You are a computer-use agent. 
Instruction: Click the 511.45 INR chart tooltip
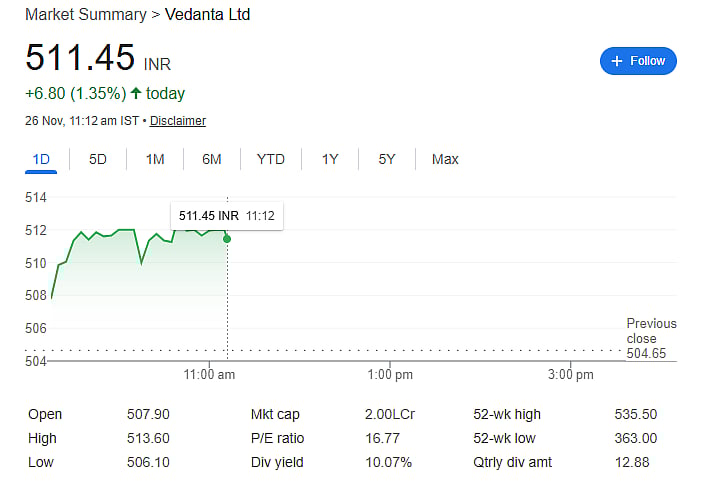[227, 216]
